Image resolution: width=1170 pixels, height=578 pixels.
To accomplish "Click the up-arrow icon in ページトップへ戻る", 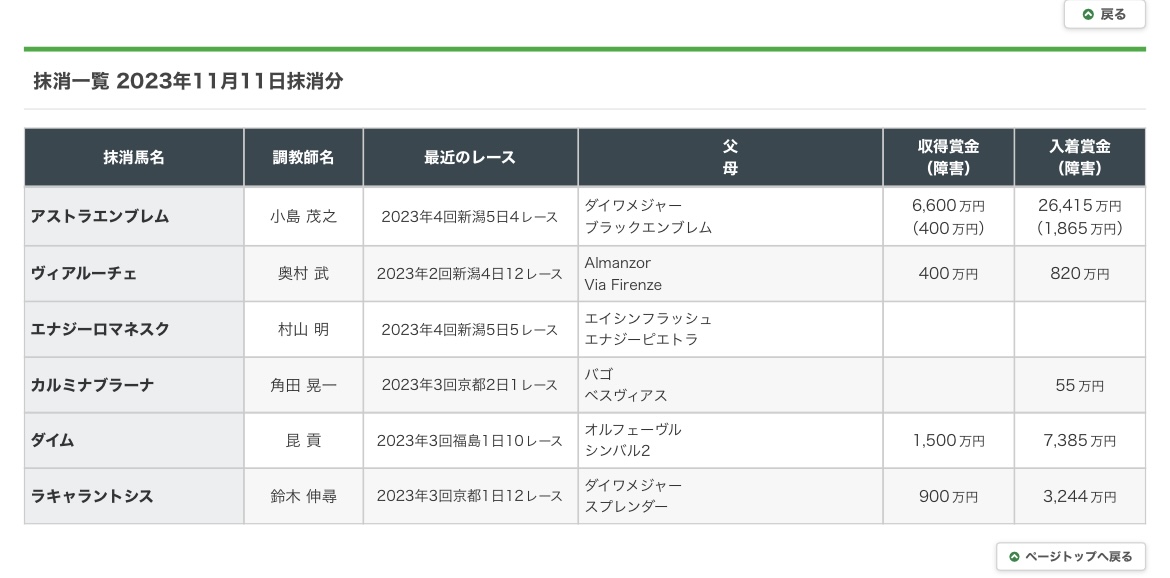I will coord(1014,557).
